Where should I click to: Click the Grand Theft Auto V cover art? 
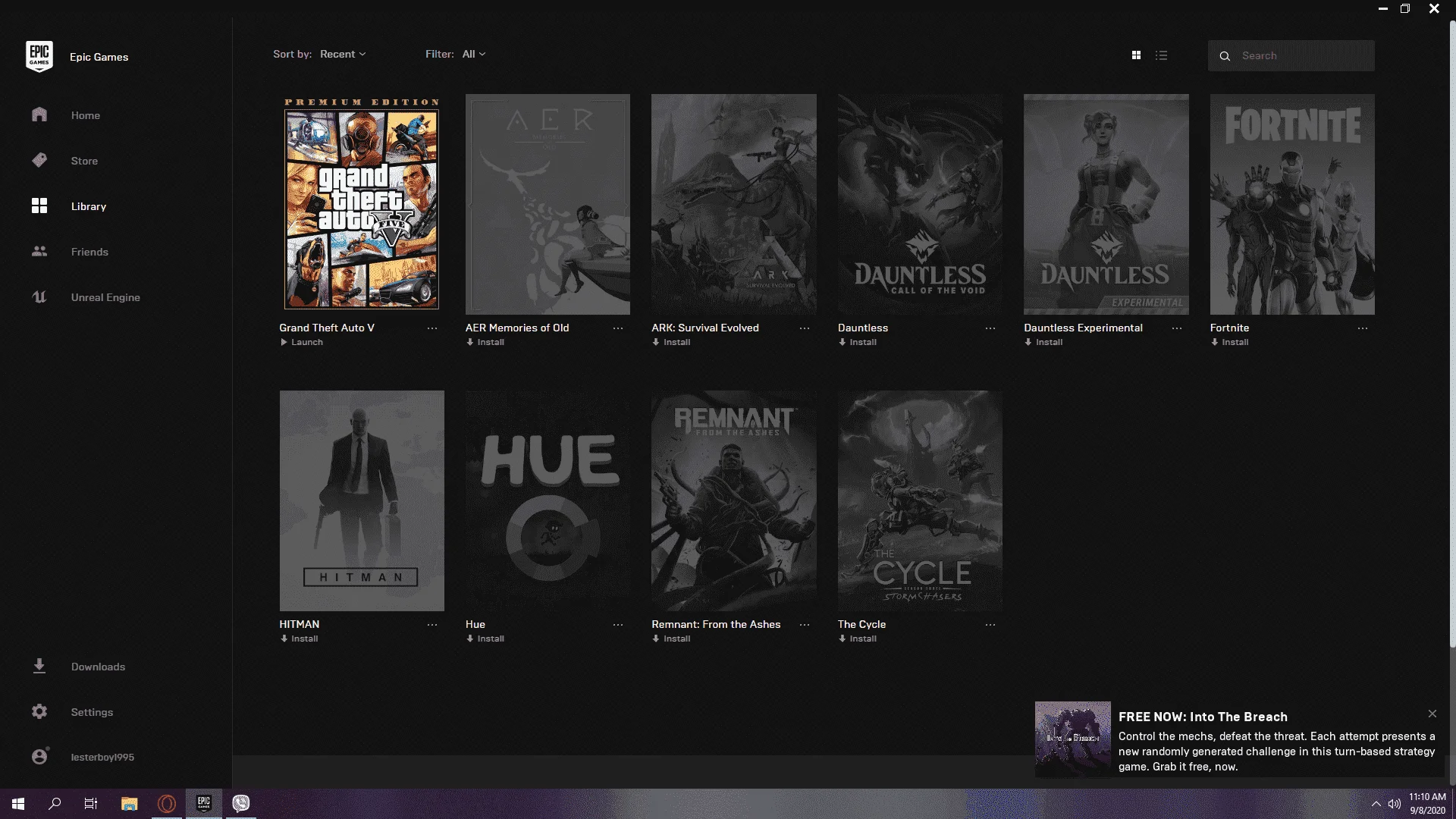click(x=362, y=204)
